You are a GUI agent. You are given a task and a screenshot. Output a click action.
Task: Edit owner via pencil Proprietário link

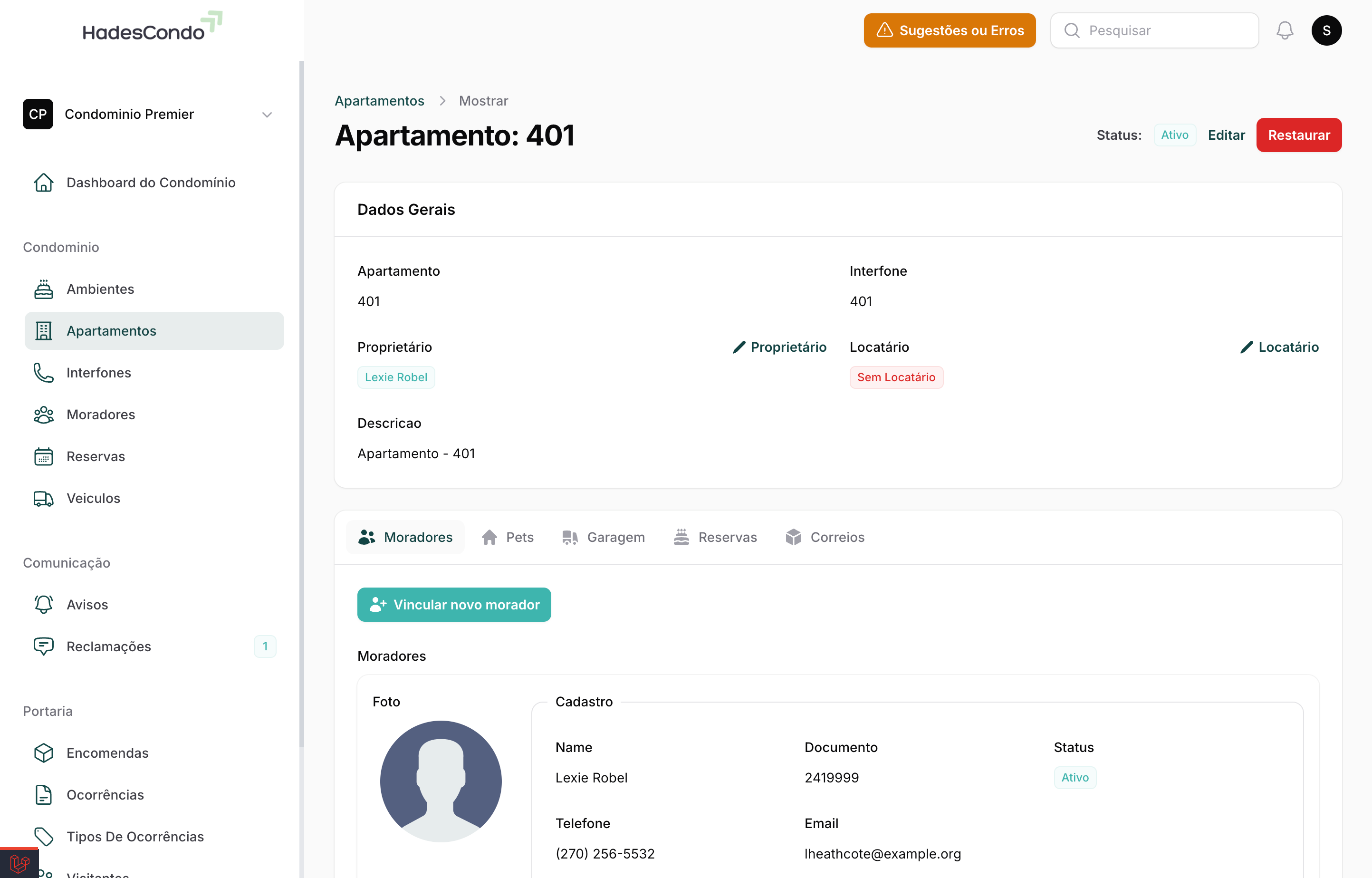pos(779,347)
